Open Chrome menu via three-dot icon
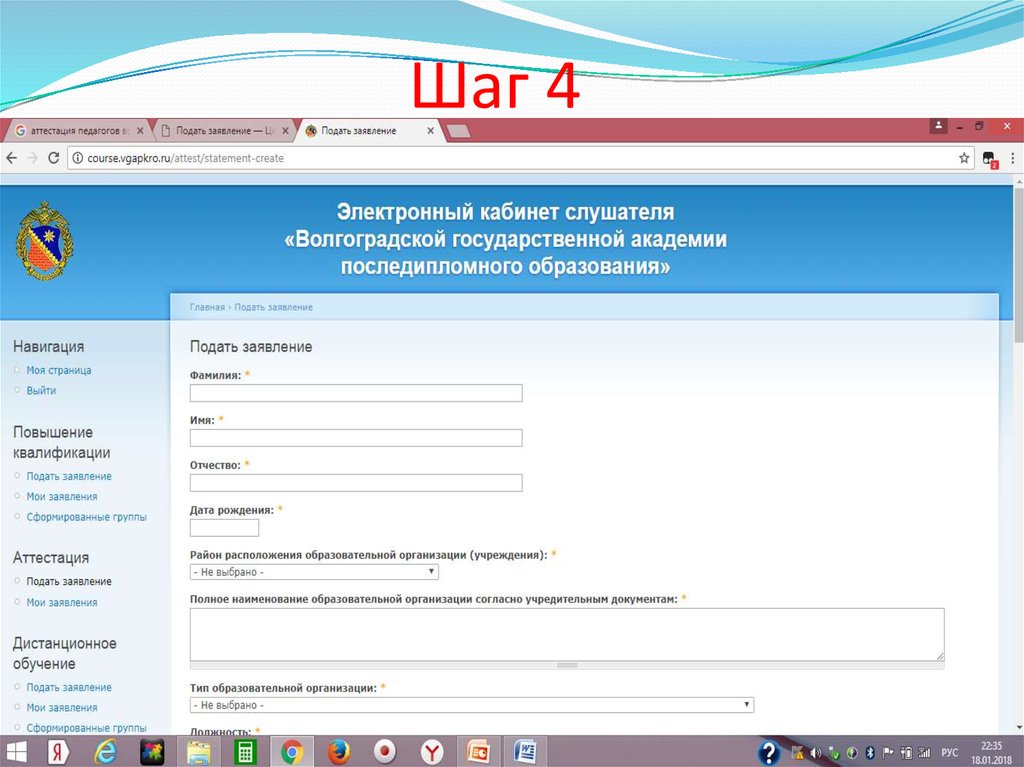1024x767 pixels. 1012,158
